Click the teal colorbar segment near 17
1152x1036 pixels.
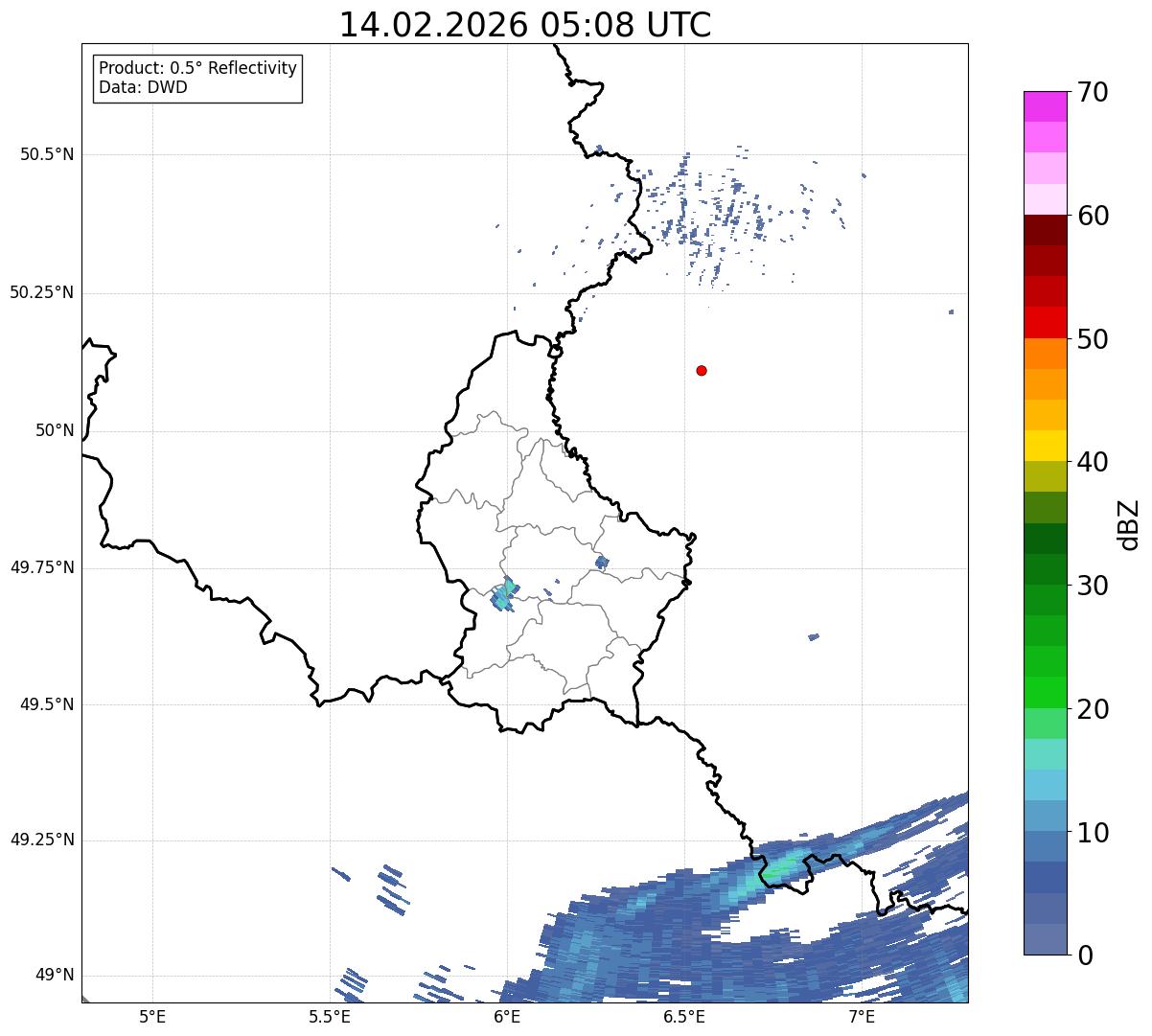point(1045,754)
